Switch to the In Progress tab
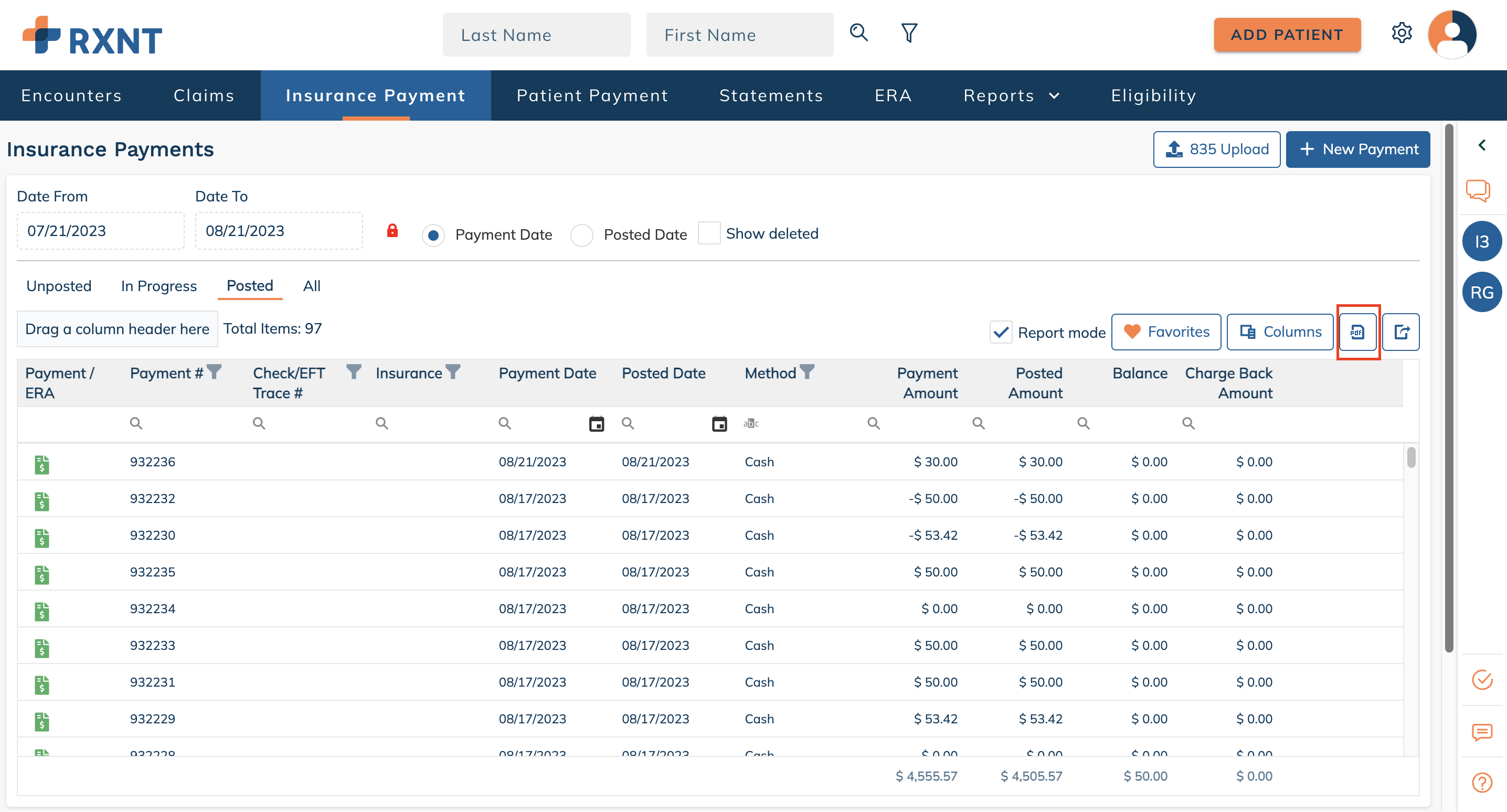 coord(158,286)
